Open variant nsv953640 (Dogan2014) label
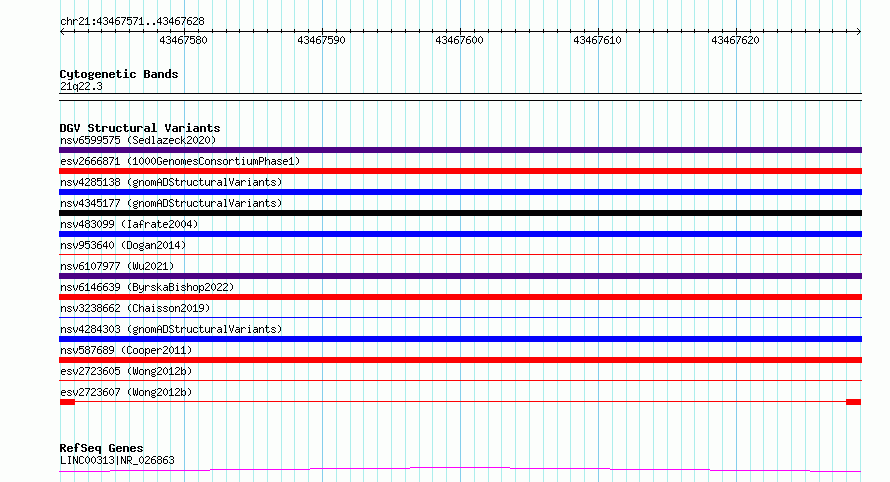Viewport: 890px width, 482px height. tap(123, 245)
